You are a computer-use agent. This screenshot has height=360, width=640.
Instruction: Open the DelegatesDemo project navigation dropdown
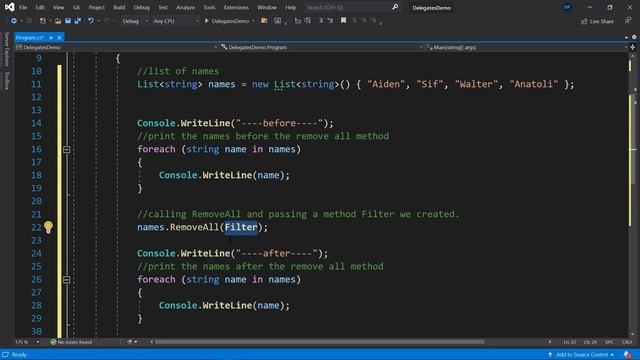click(117, 47)
